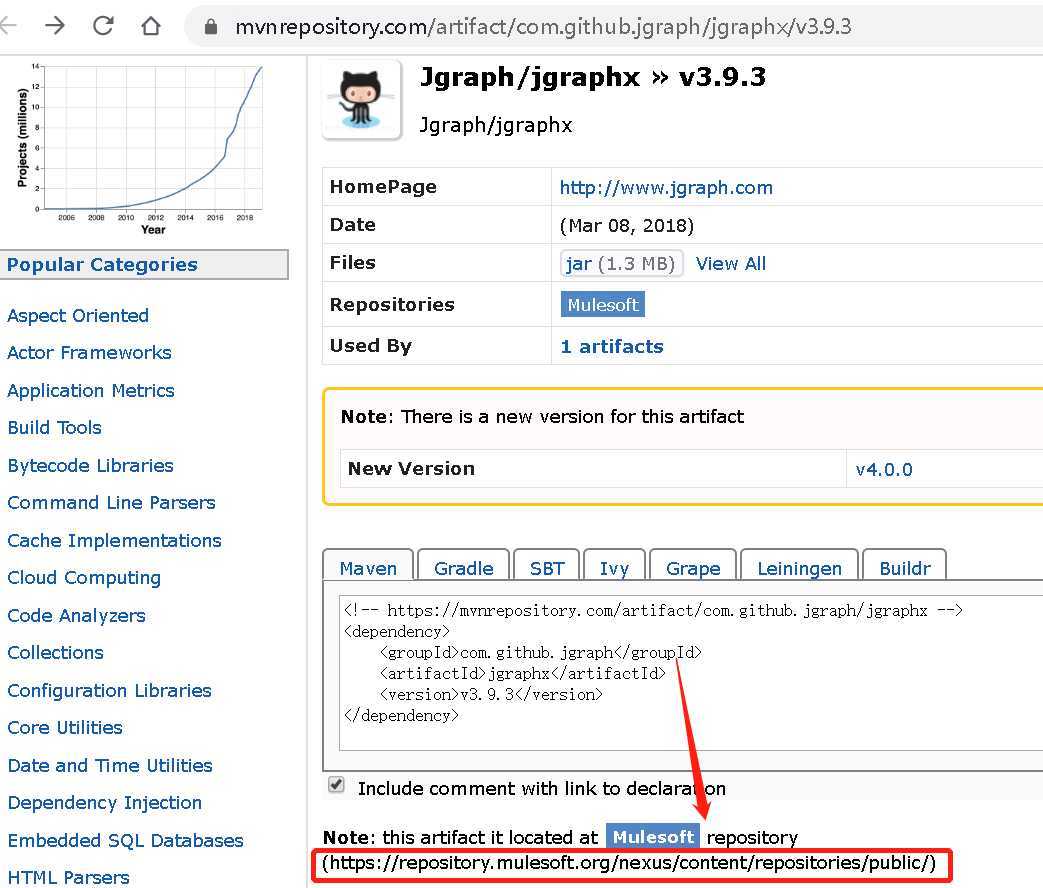This screenshot has height=888, width=1043.
Task: Open the Bytecode Libraries category
Action: pos(90,466)
